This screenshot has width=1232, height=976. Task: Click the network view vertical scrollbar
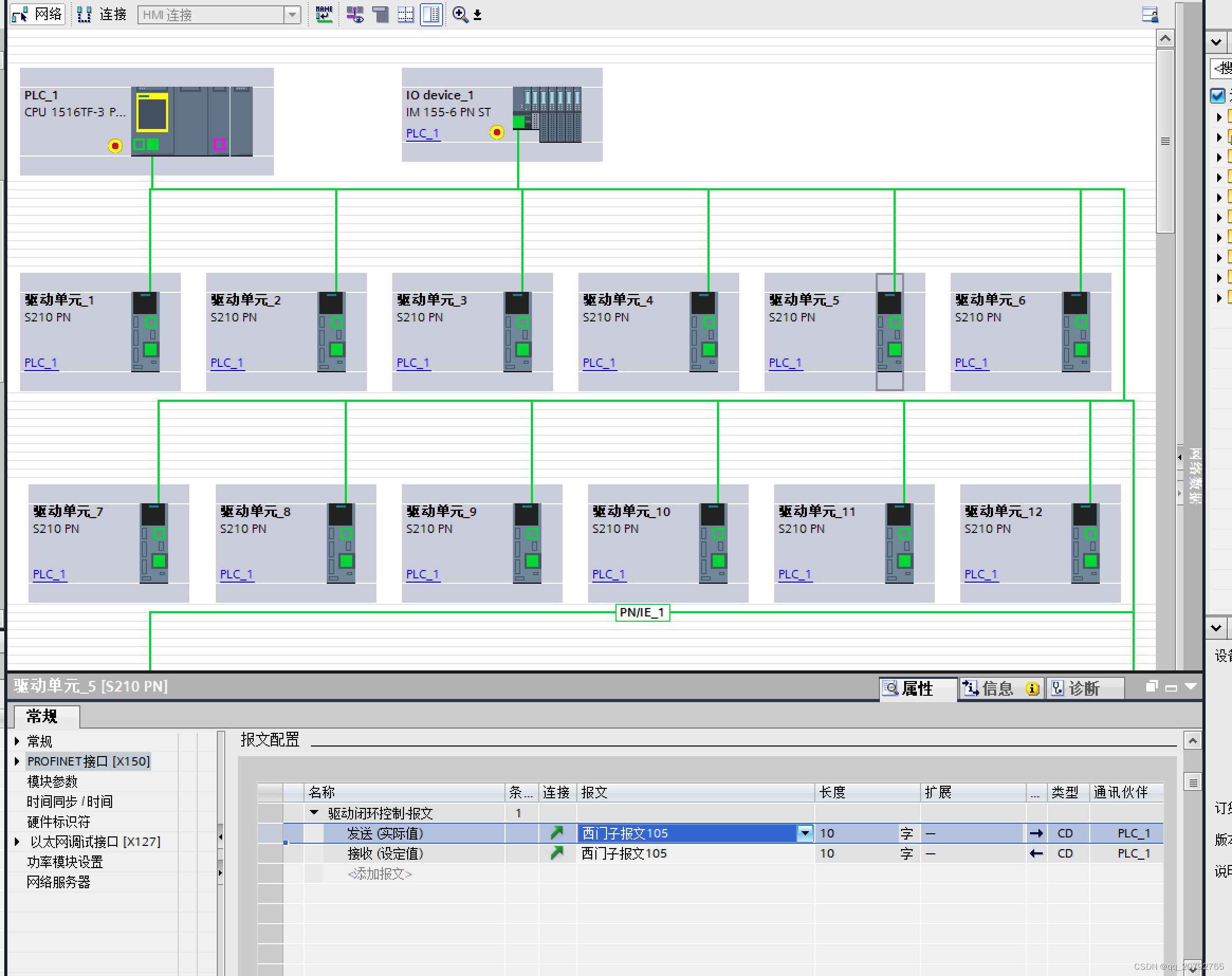tap(1164, 141)
